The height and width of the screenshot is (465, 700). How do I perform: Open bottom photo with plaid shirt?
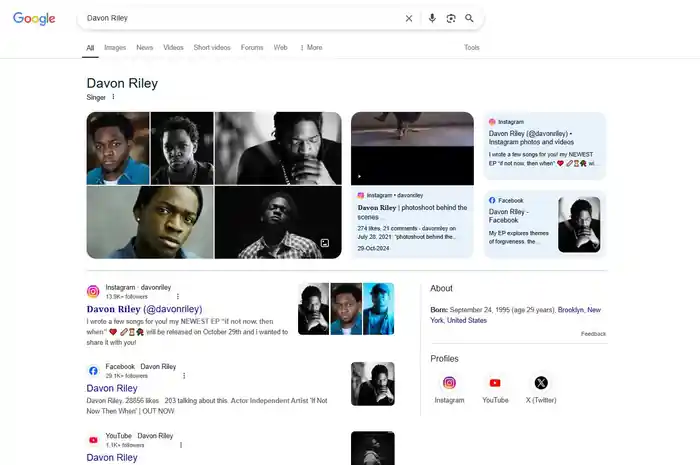tap(278, 222)
